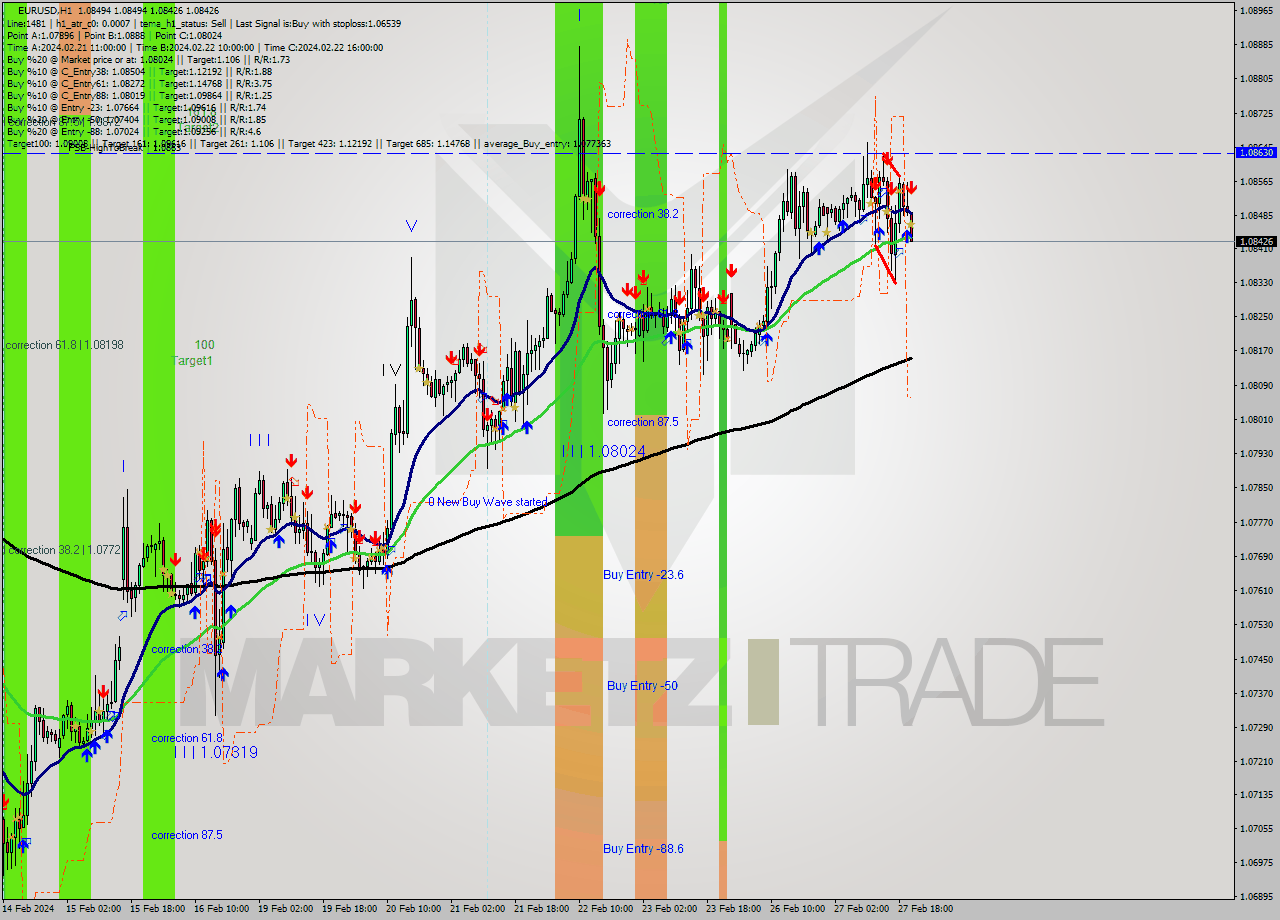The height and width of the screenshot is (920, 1280).
Task: Click the 'average_Buy_entry' value text
Action: point(547,144)
